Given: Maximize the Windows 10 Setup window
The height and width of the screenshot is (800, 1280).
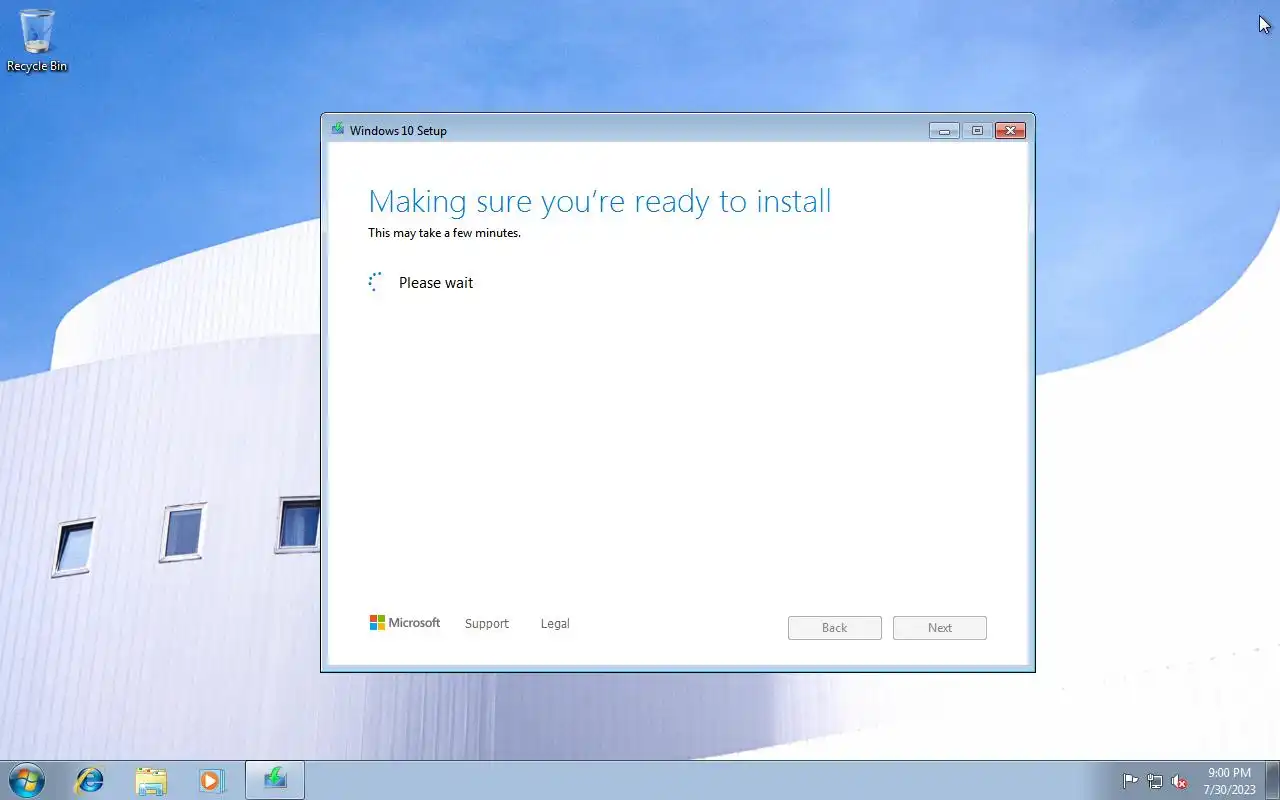Looking at the screenshot, I should (x=977, y=131).
